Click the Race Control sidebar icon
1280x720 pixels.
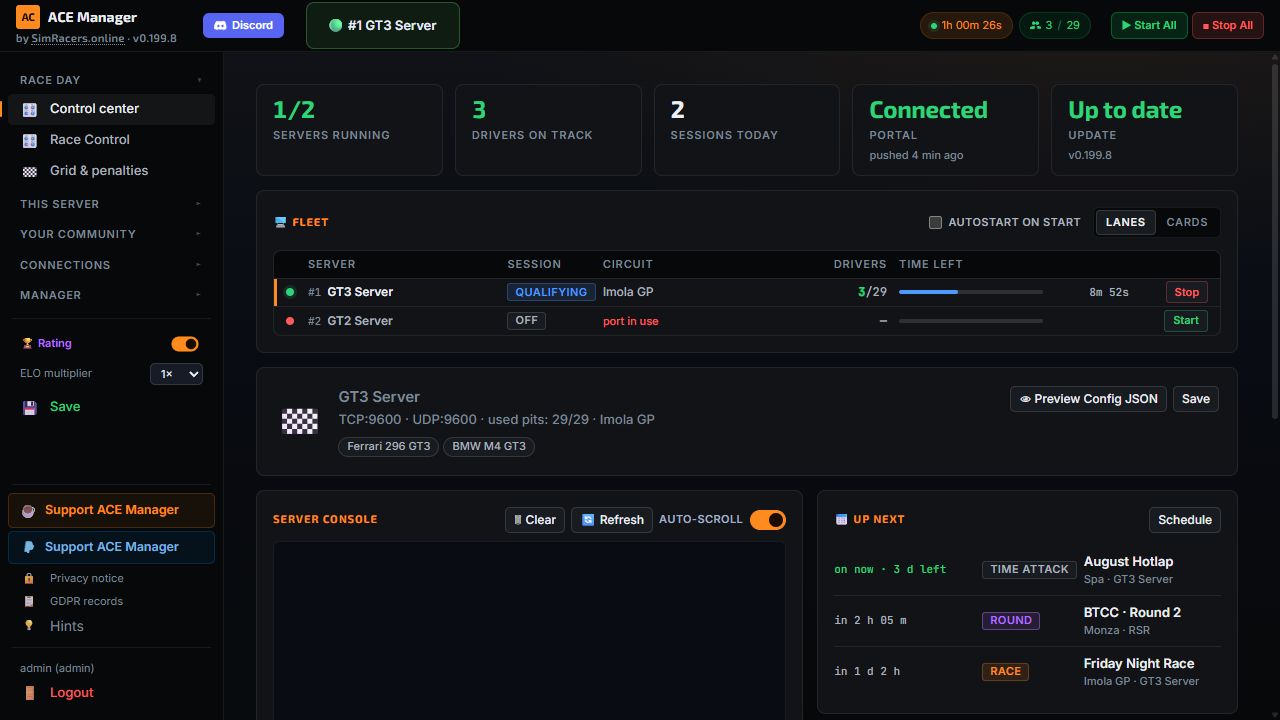pyautogui.click(x=30, y=140)
